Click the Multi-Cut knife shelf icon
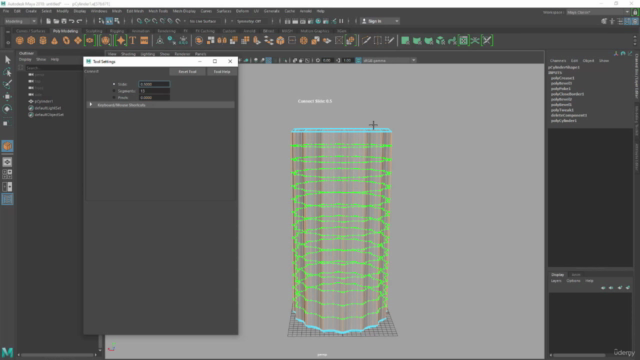This screenshot has width=640, height=360. (x=366, y=40)
